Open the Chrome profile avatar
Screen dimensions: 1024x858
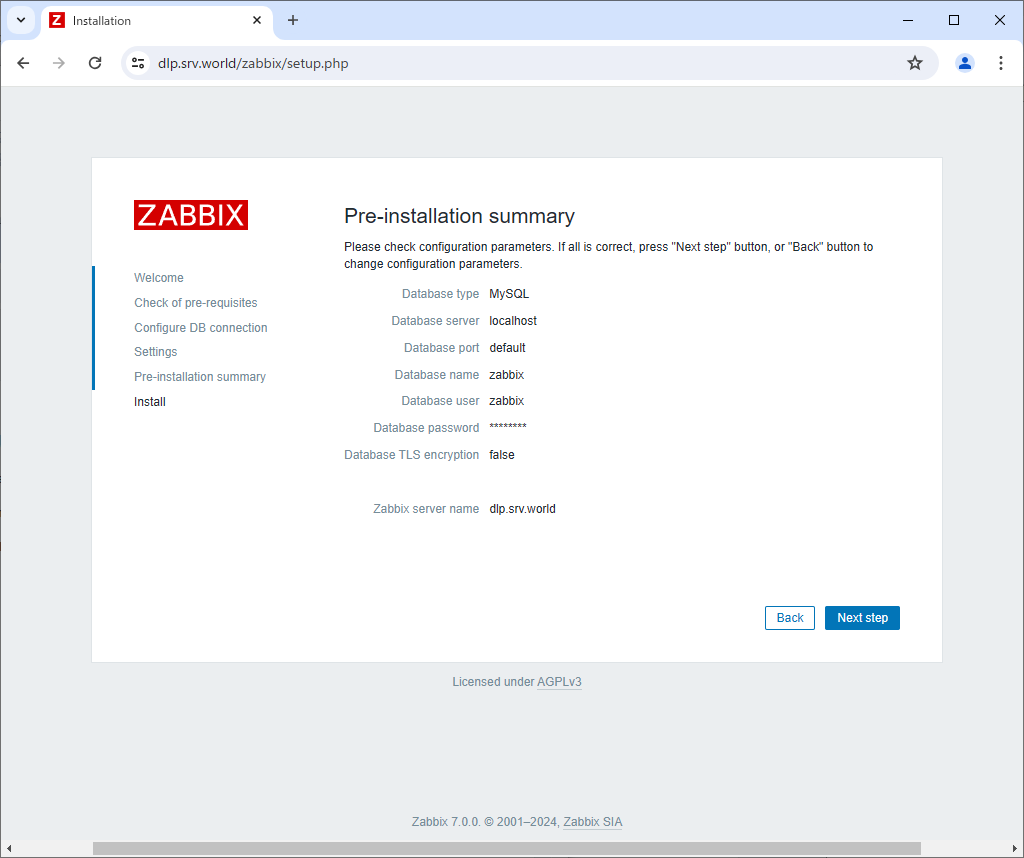[x=965, y=63]
